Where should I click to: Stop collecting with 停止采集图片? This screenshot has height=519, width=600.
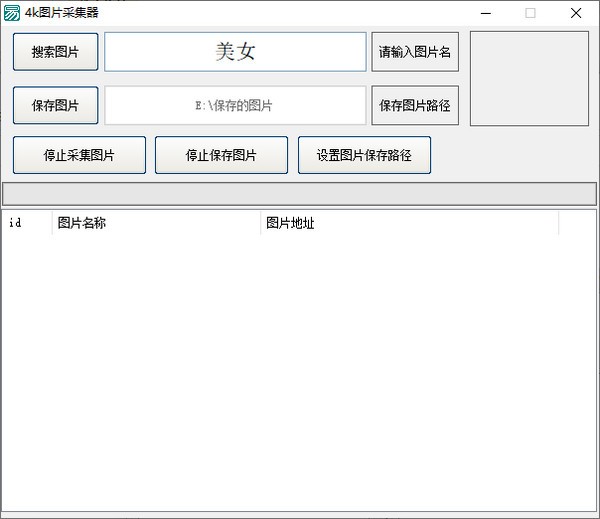79,155
